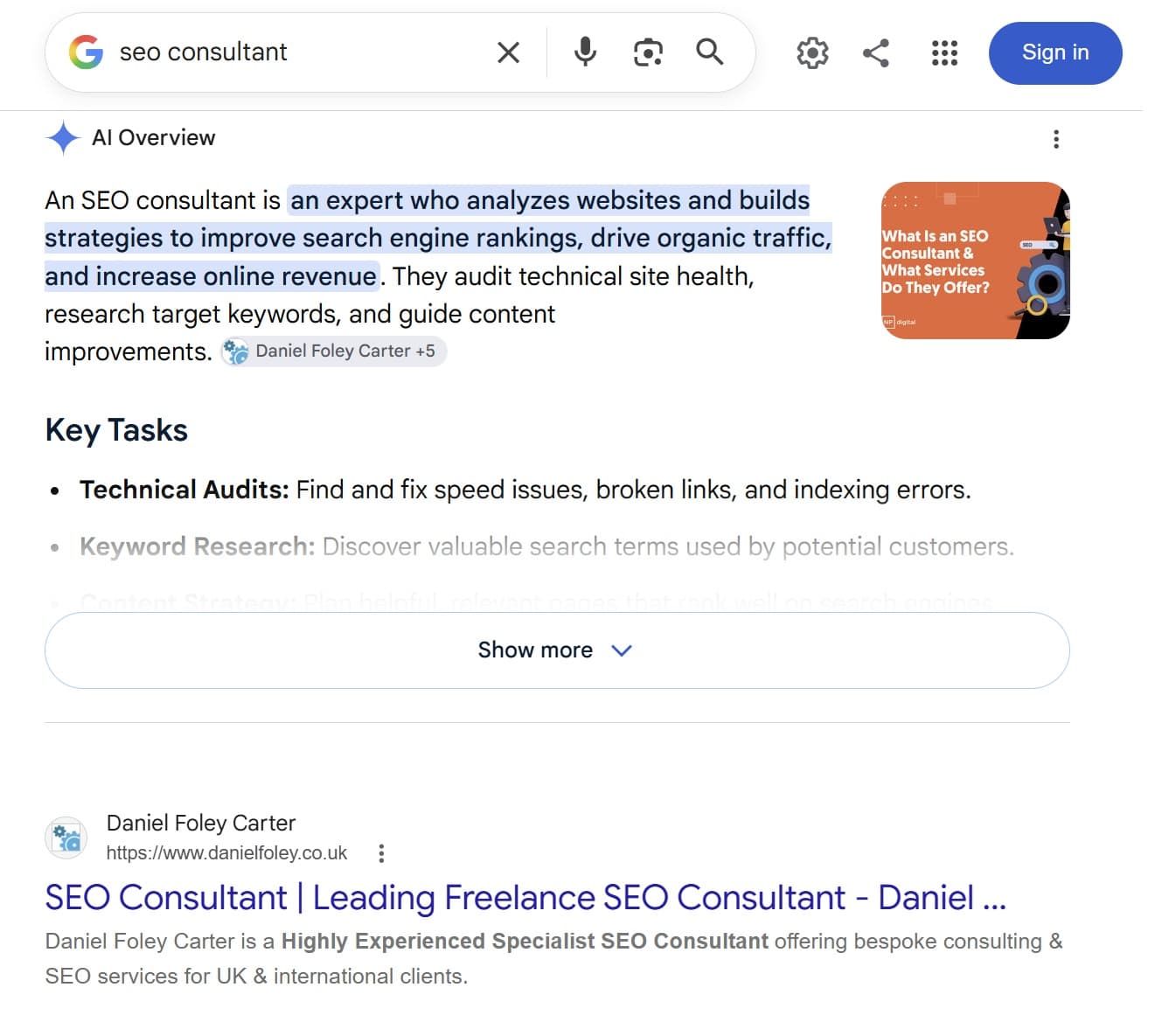1155x1036 pixels.
Task: Expand AI Overview with Show more
Action: (557, 650)
